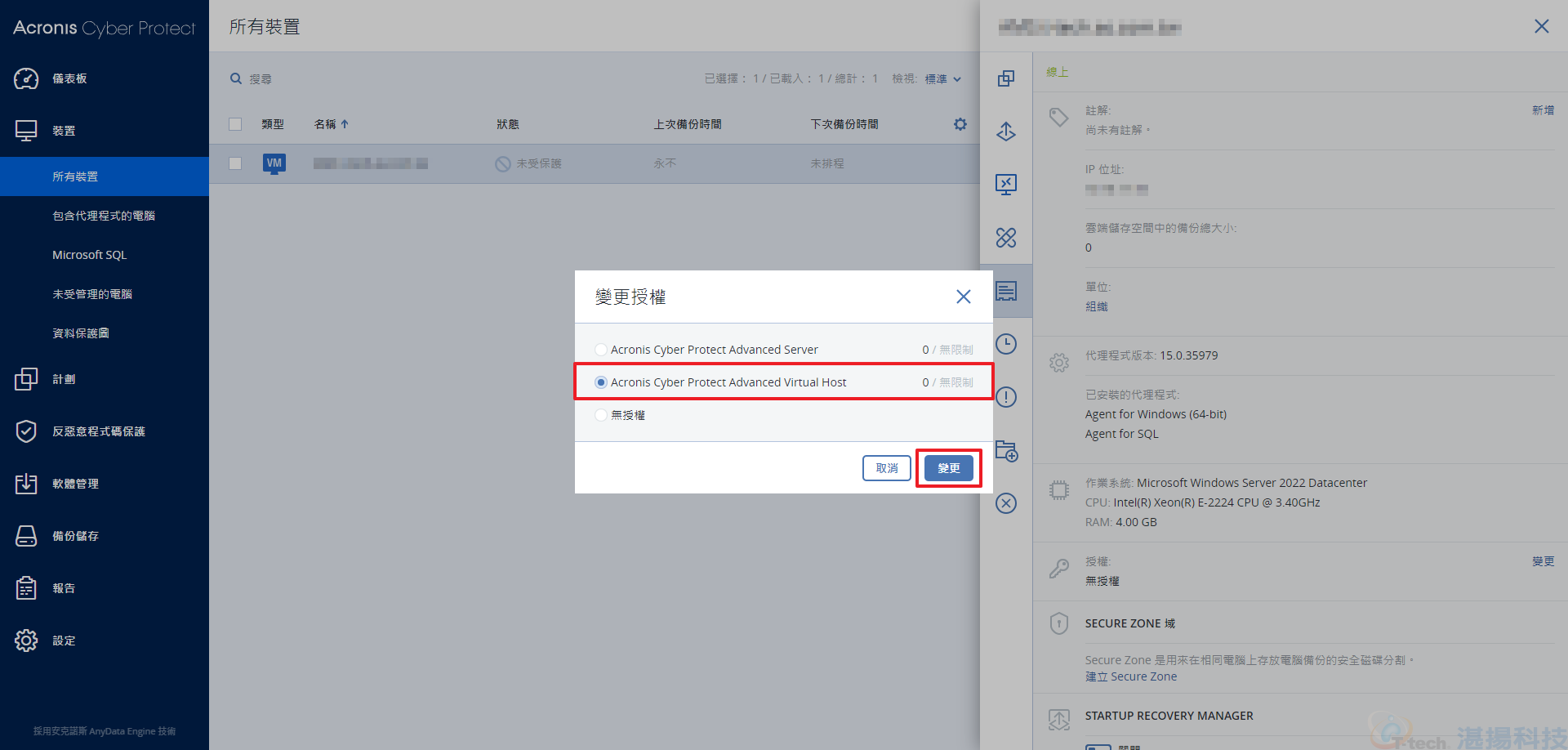Open 資料保護圖 in sidebar
Screen dimensions: 1568x750
point(105,333)
